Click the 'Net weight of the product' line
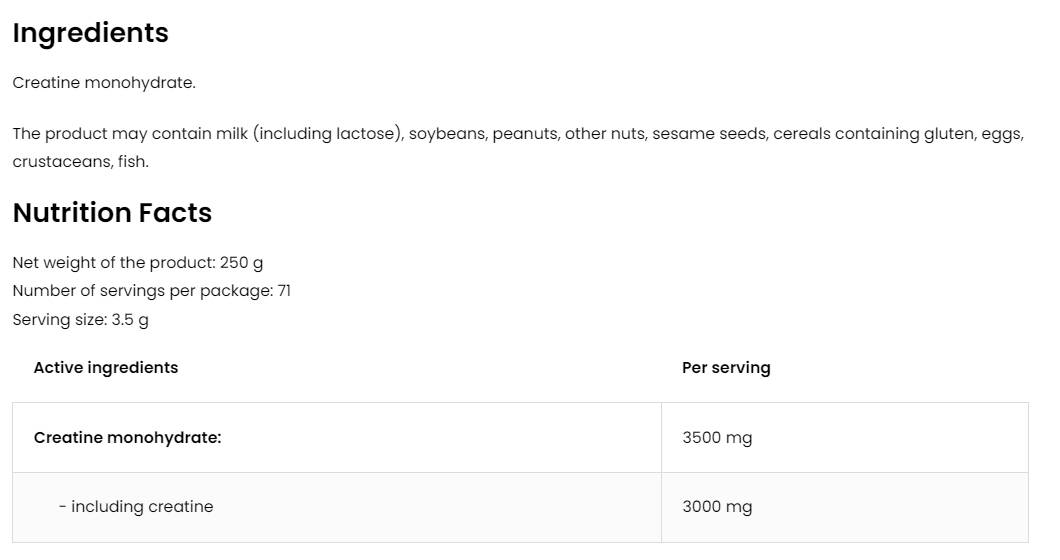The image size is (1060, 560). [x=113, y=263]
